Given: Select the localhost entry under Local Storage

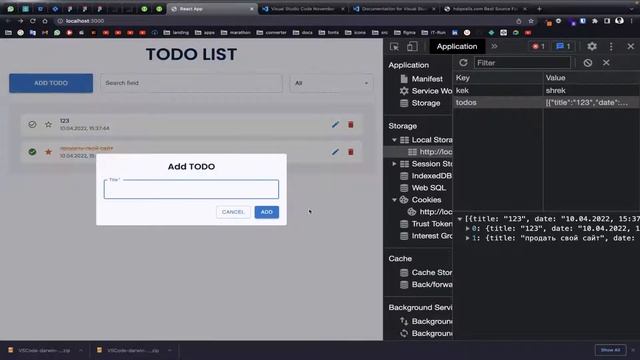Looking at the screenshot, I should tap(430, 152).
